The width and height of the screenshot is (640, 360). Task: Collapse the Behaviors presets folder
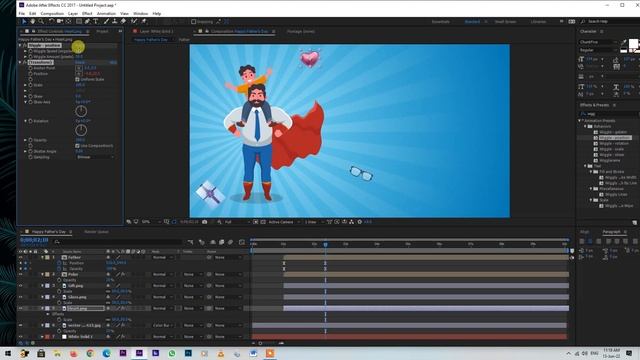[x=585, y=127]
